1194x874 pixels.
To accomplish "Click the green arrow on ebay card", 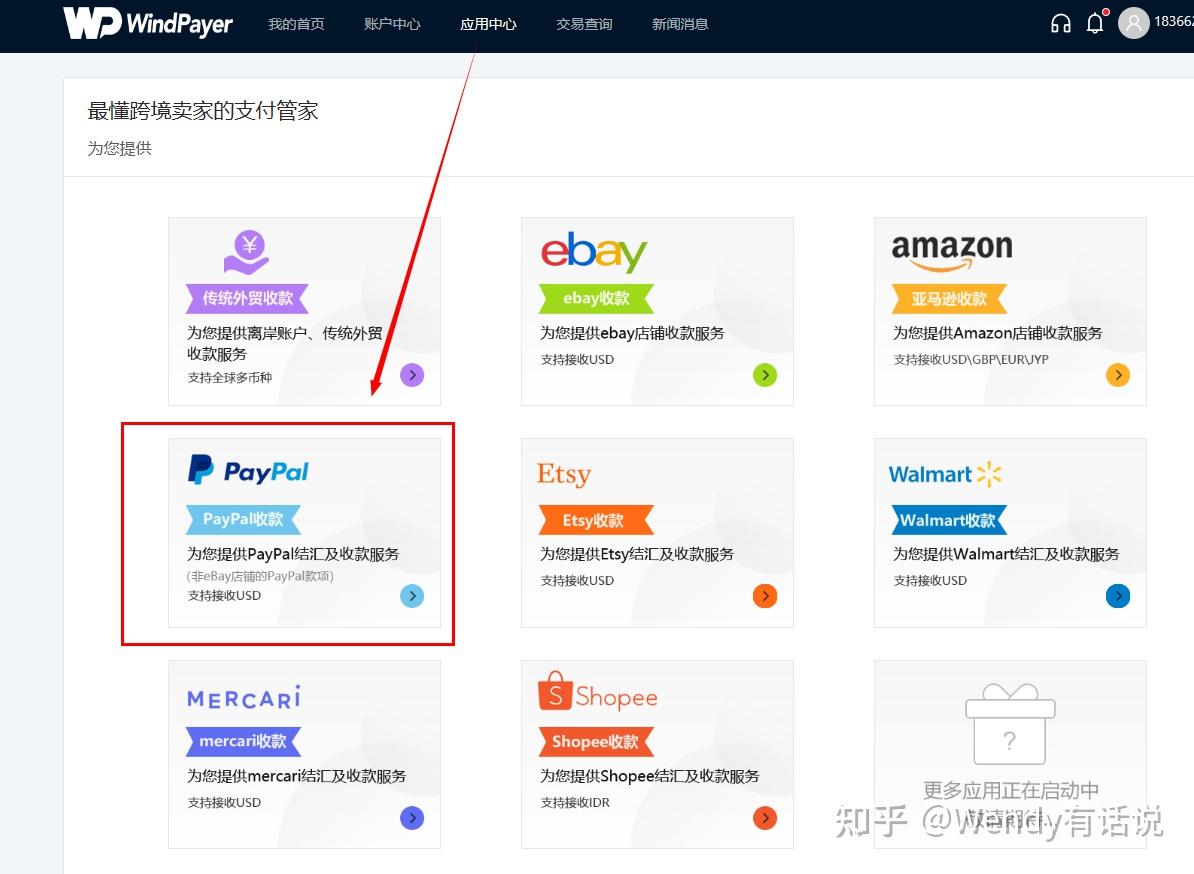I will pyautogui.click(x=765, y=375).
